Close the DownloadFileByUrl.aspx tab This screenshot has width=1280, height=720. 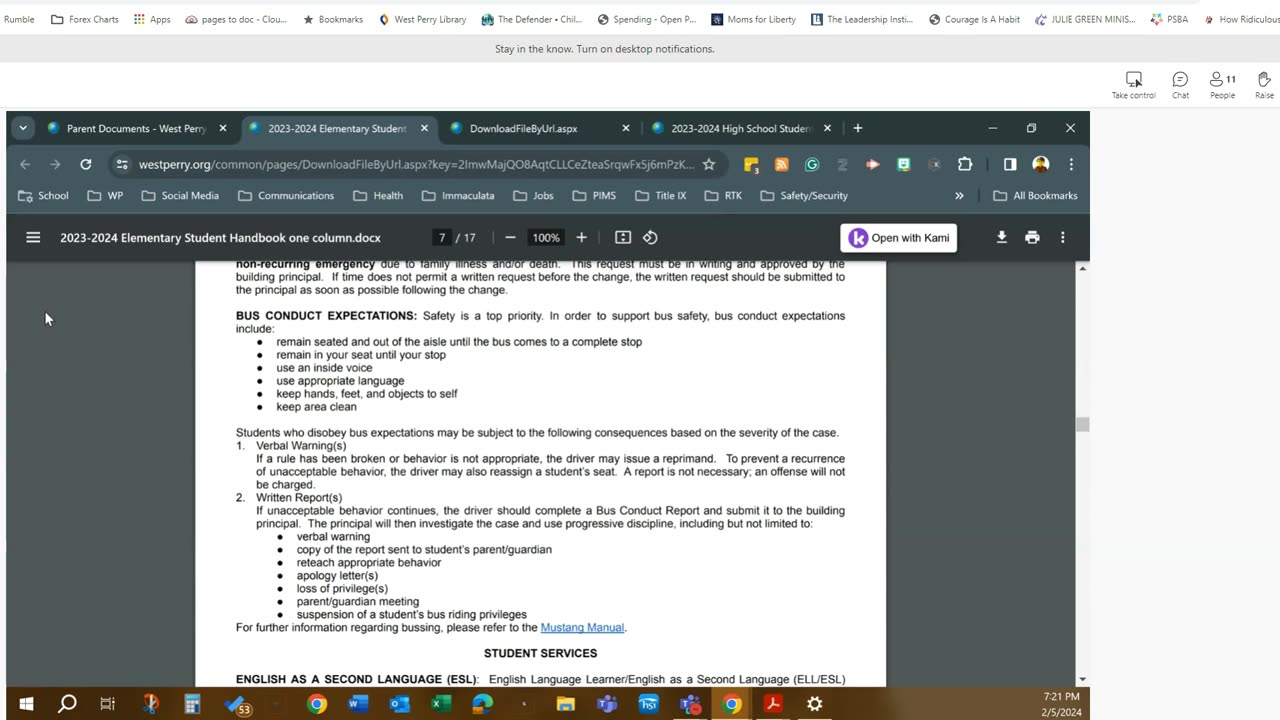pos(626,128)
